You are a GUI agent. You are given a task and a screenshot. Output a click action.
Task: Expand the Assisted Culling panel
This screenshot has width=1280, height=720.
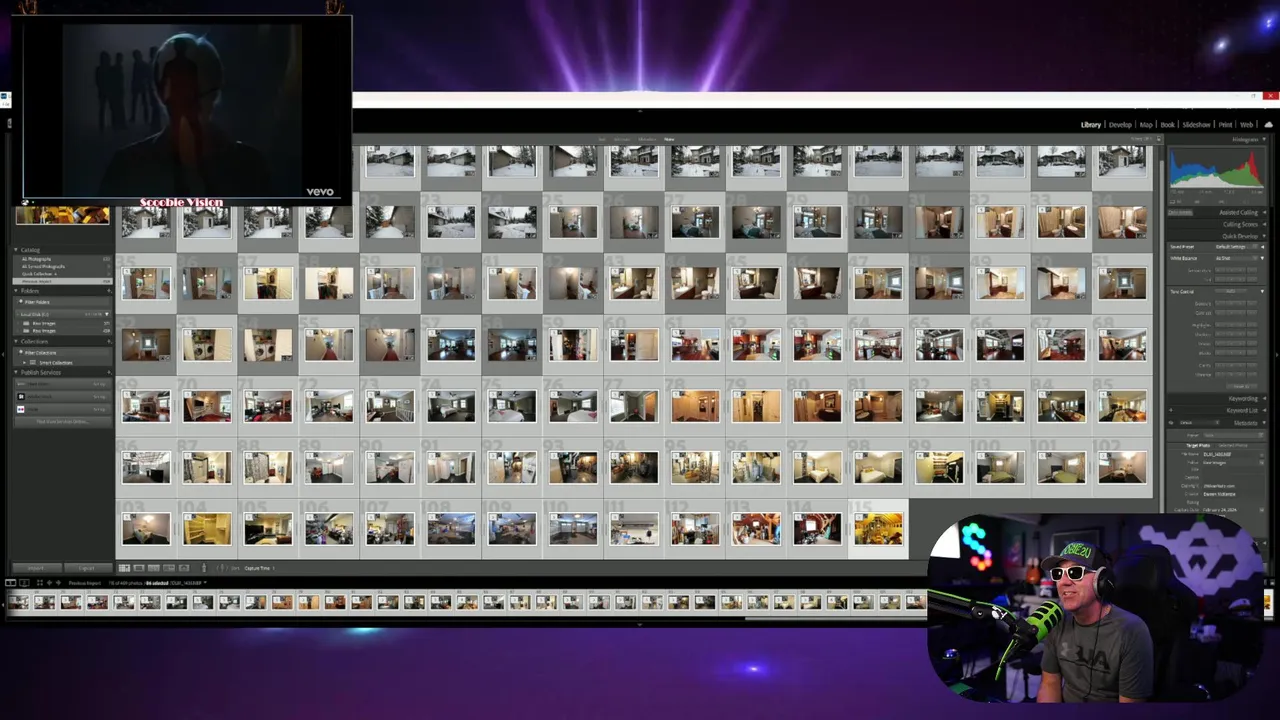(1264, 212)
